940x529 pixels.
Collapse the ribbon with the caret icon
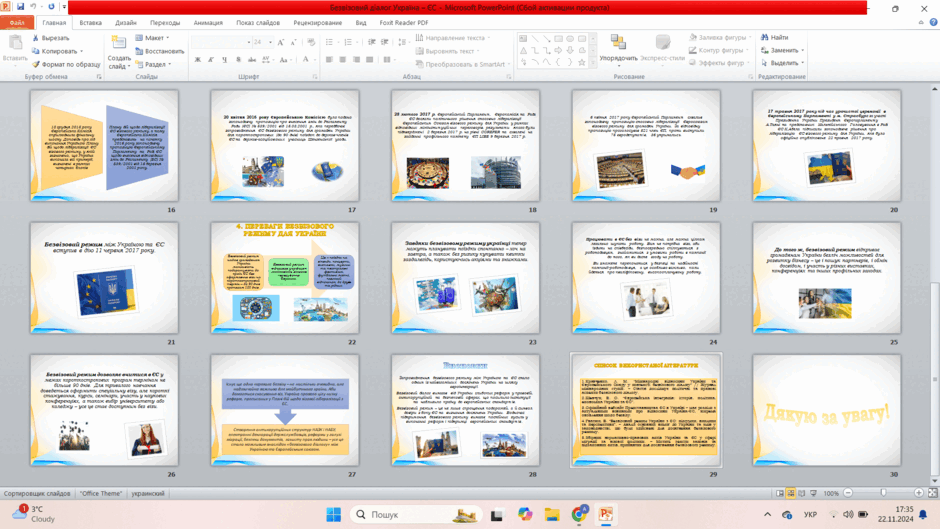(921, 22)
